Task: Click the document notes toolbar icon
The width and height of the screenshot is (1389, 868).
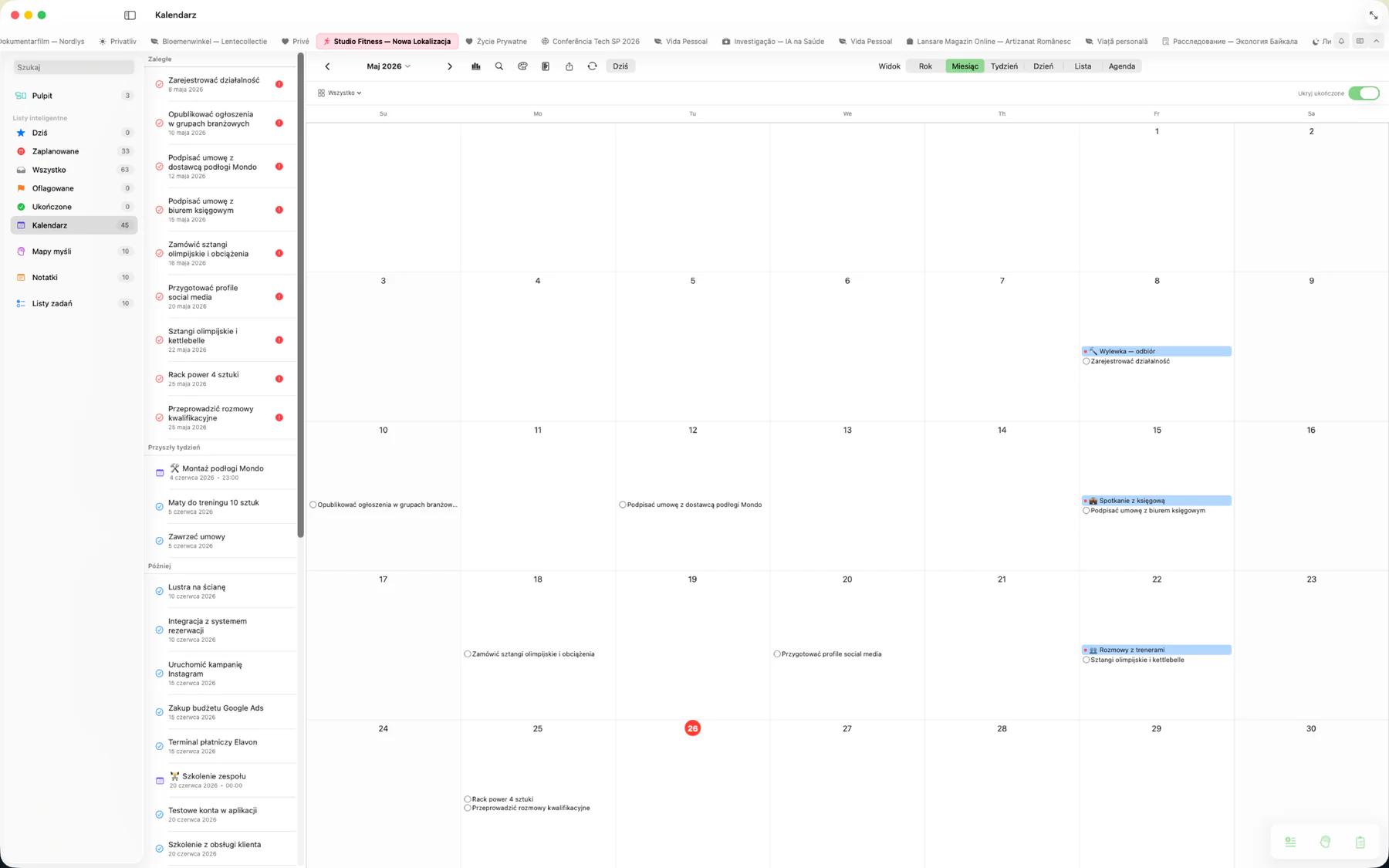Action: (546, 66)
